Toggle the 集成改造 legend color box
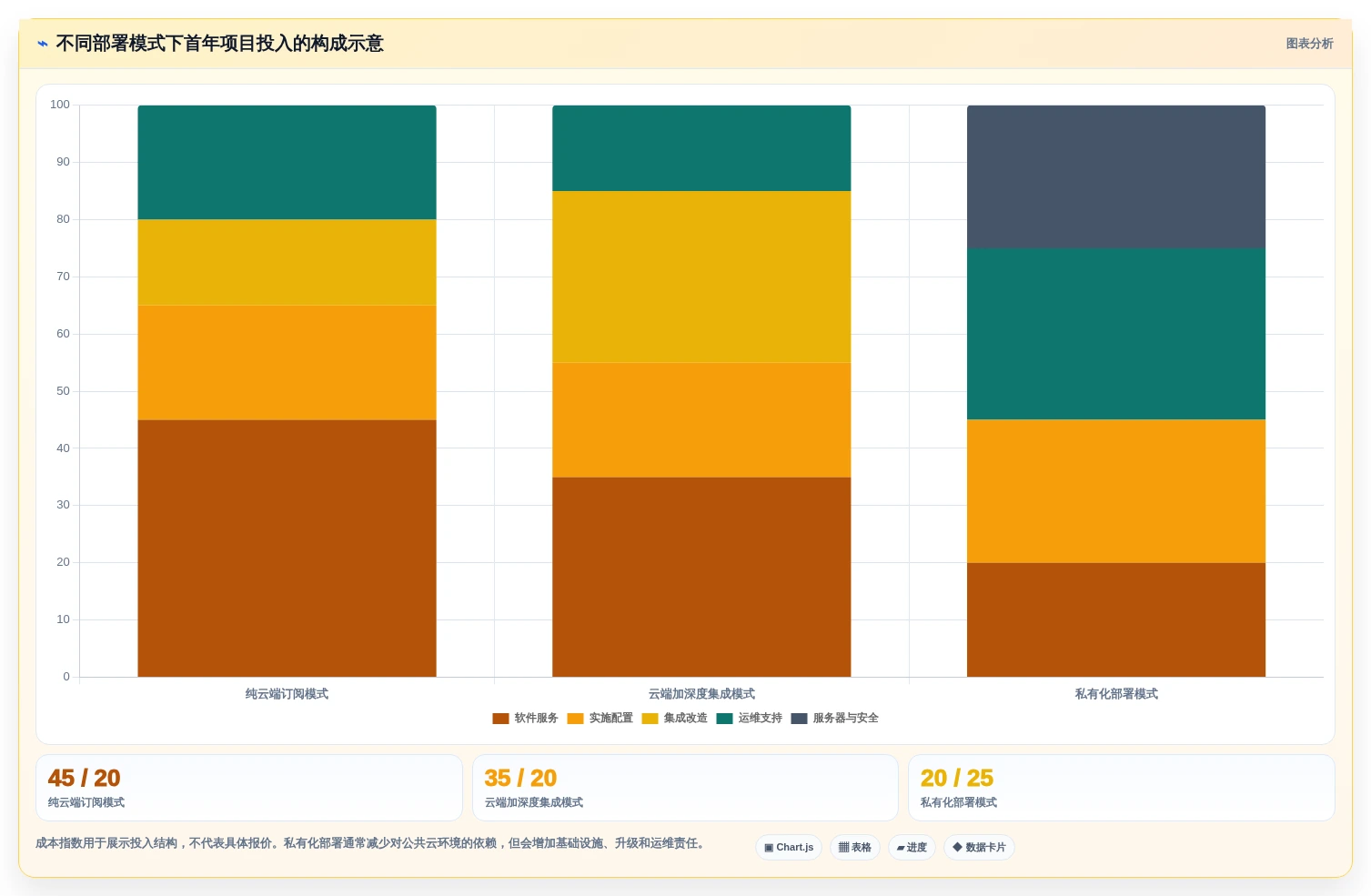The height and width of the screenshot is (896, 1371). point(650,719)
